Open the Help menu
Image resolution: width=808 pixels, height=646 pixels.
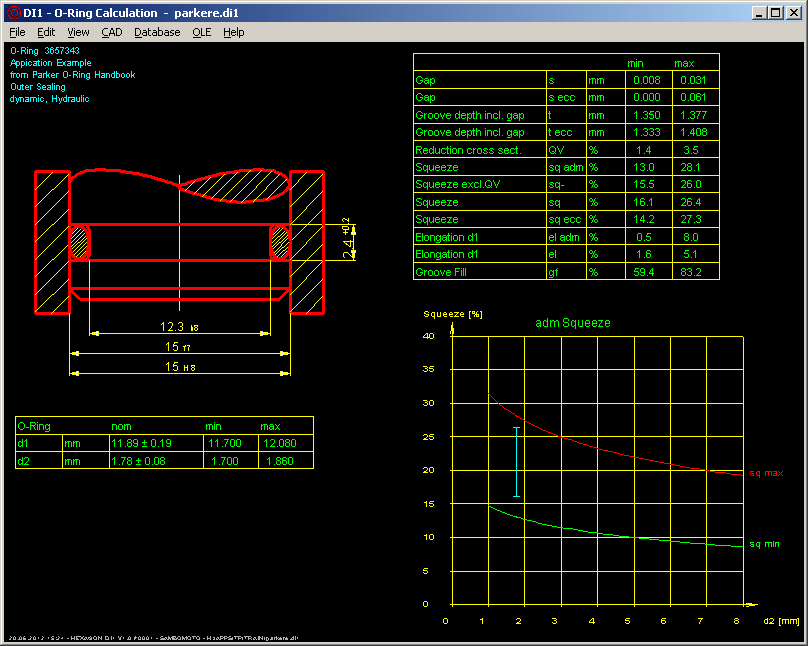tap(233, 32)
